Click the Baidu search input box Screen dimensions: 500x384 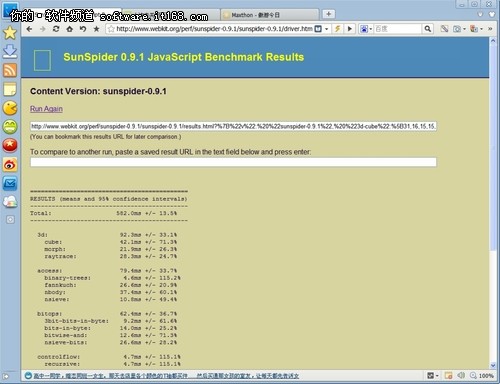[x=397, y=29]
